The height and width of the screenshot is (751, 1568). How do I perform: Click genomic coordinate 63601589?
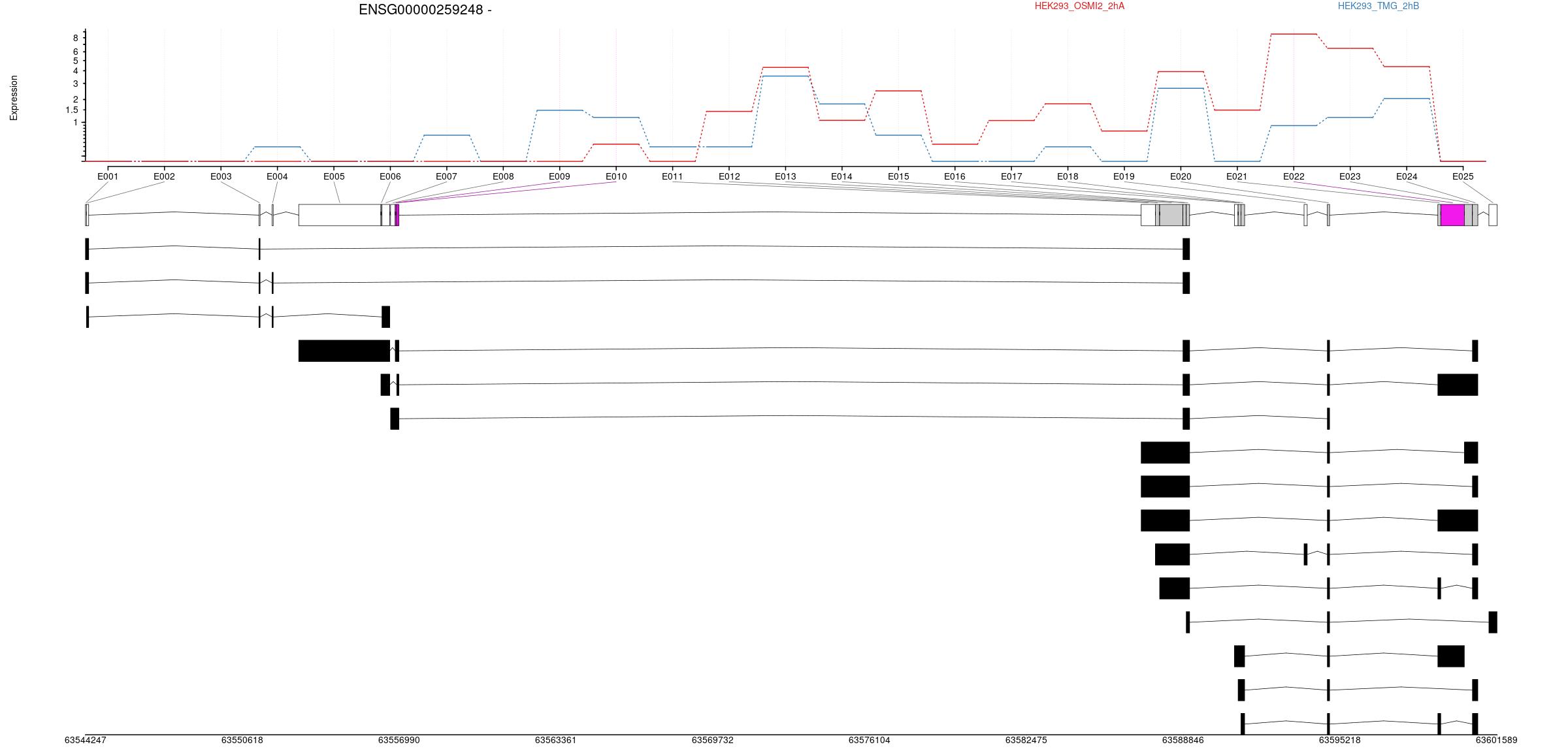pos(1497,740)
